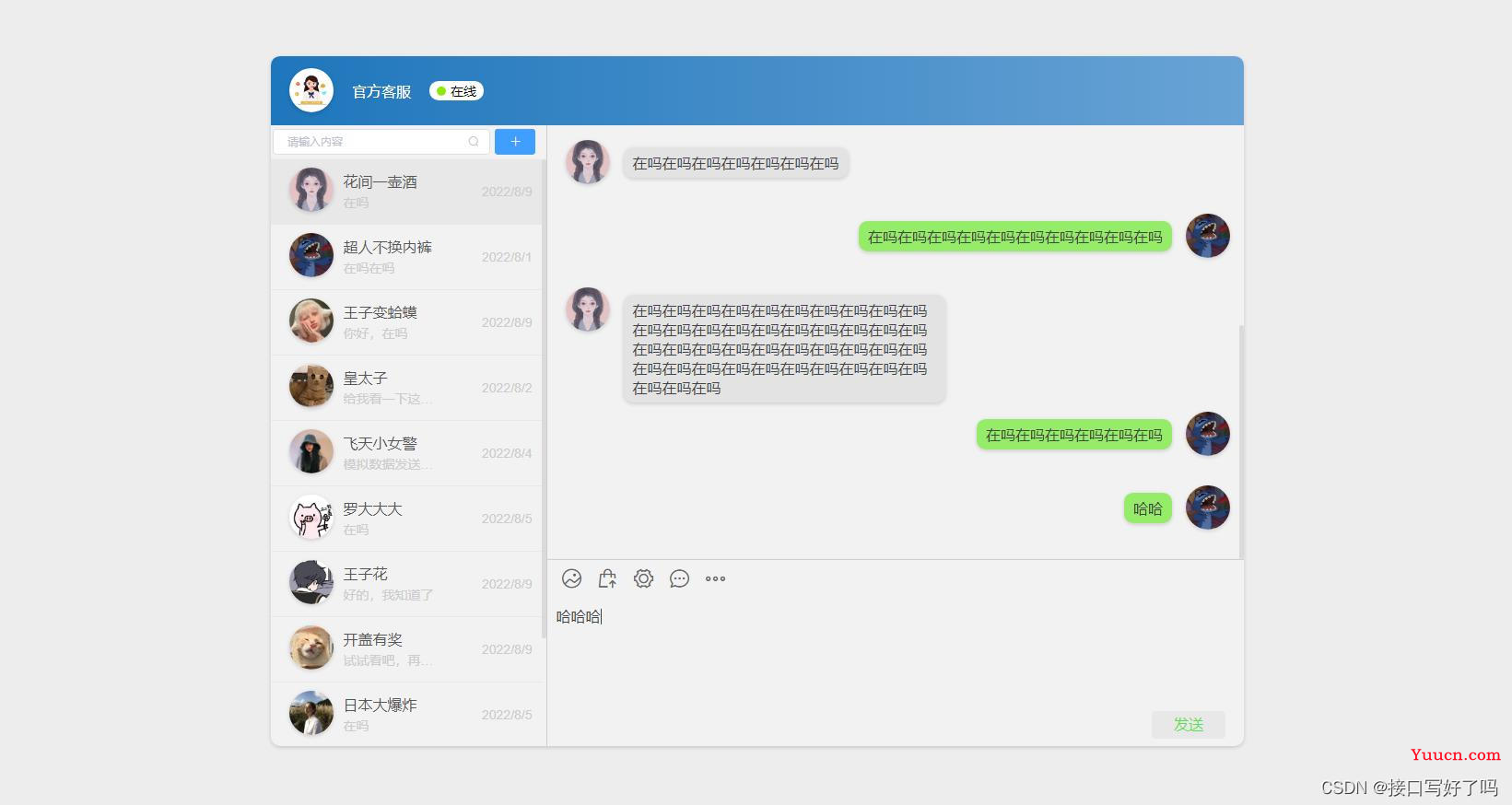Click the file upload icon
Image resolution: width=1512 pixels, height=805 pixels.
pos(607,578)
